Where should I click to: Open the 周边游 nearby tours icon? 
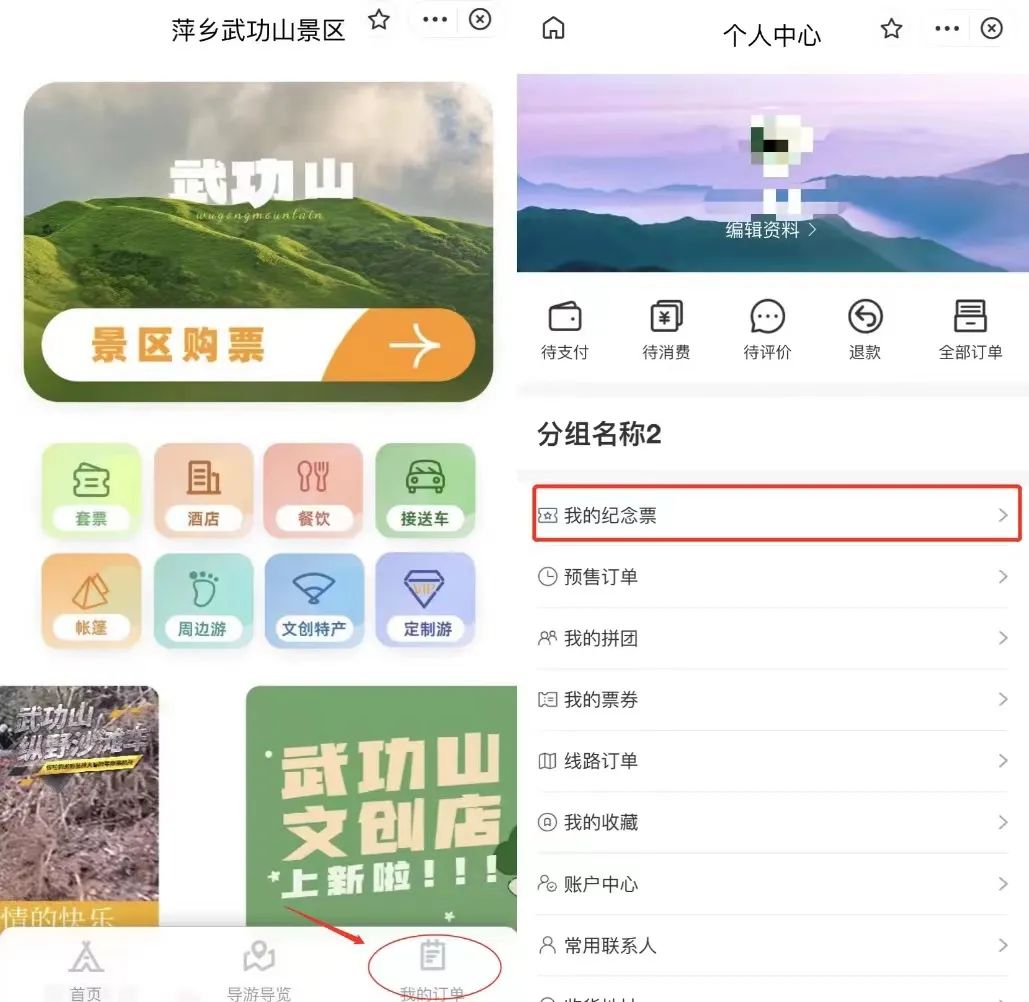click(203, 600)
